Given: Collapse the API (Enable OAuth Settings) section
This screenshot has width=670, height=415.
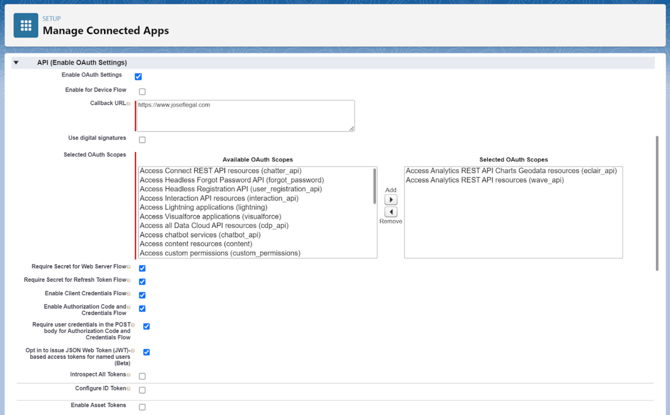Looking at the screenshot, I should coord(16,63).
